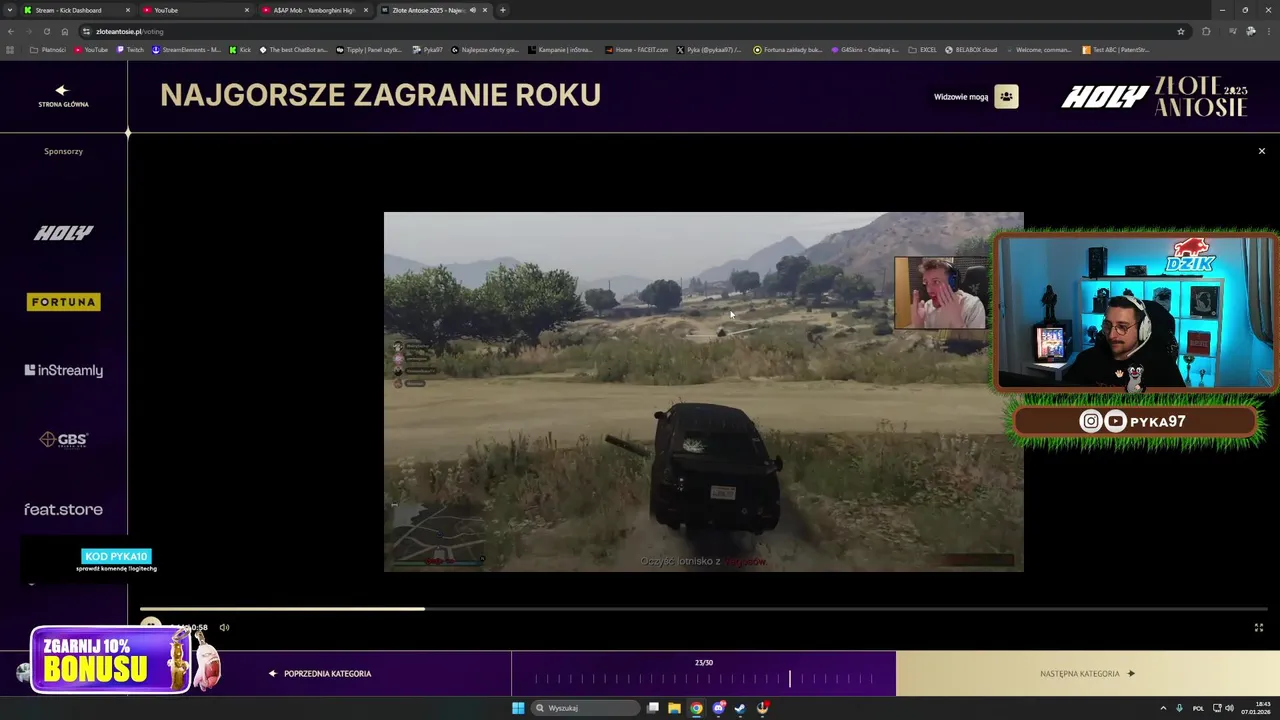Open the GBS sponsor logo
Screen dimensions: 1280x720
click(63, 440)
